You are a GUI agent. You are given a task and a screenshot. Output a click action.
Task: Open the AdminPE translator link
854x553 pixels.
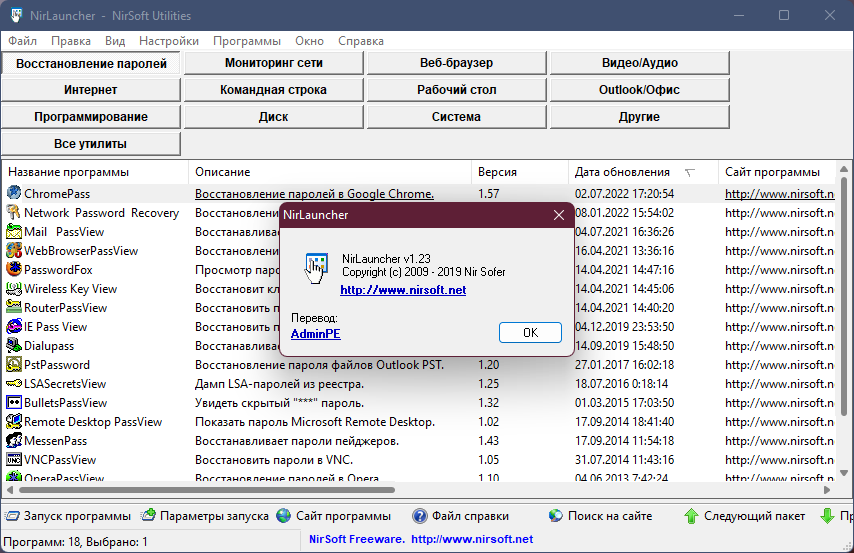(x=315, y=334)
